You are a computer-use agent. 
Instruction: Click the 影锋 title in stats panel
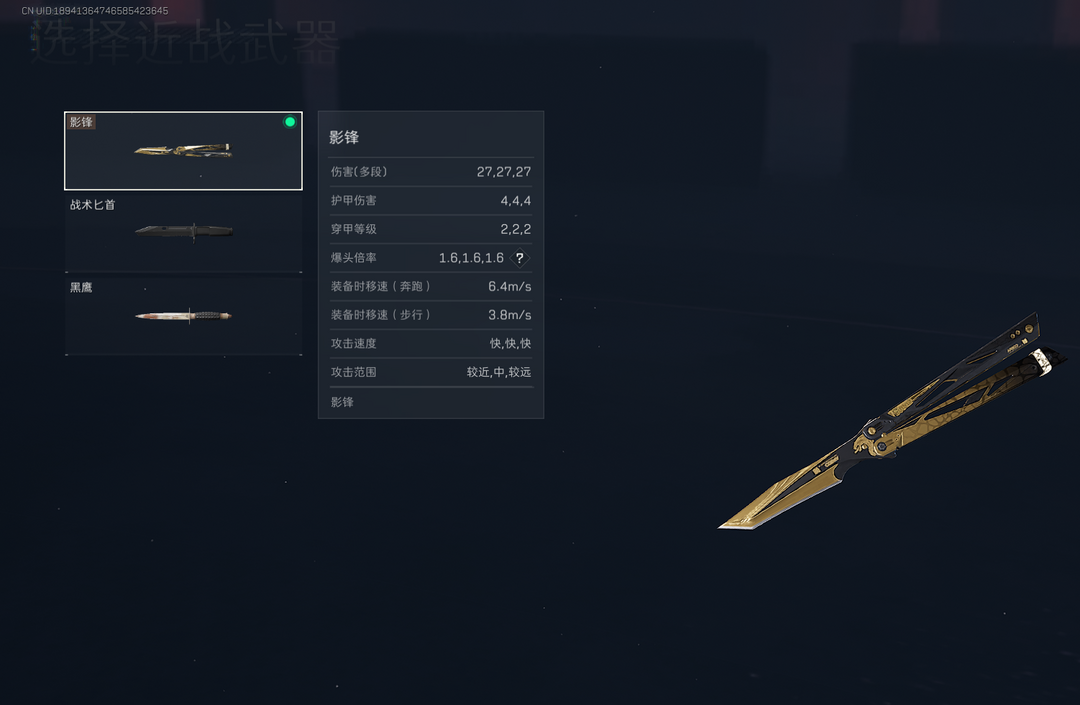tap(344, 137)
